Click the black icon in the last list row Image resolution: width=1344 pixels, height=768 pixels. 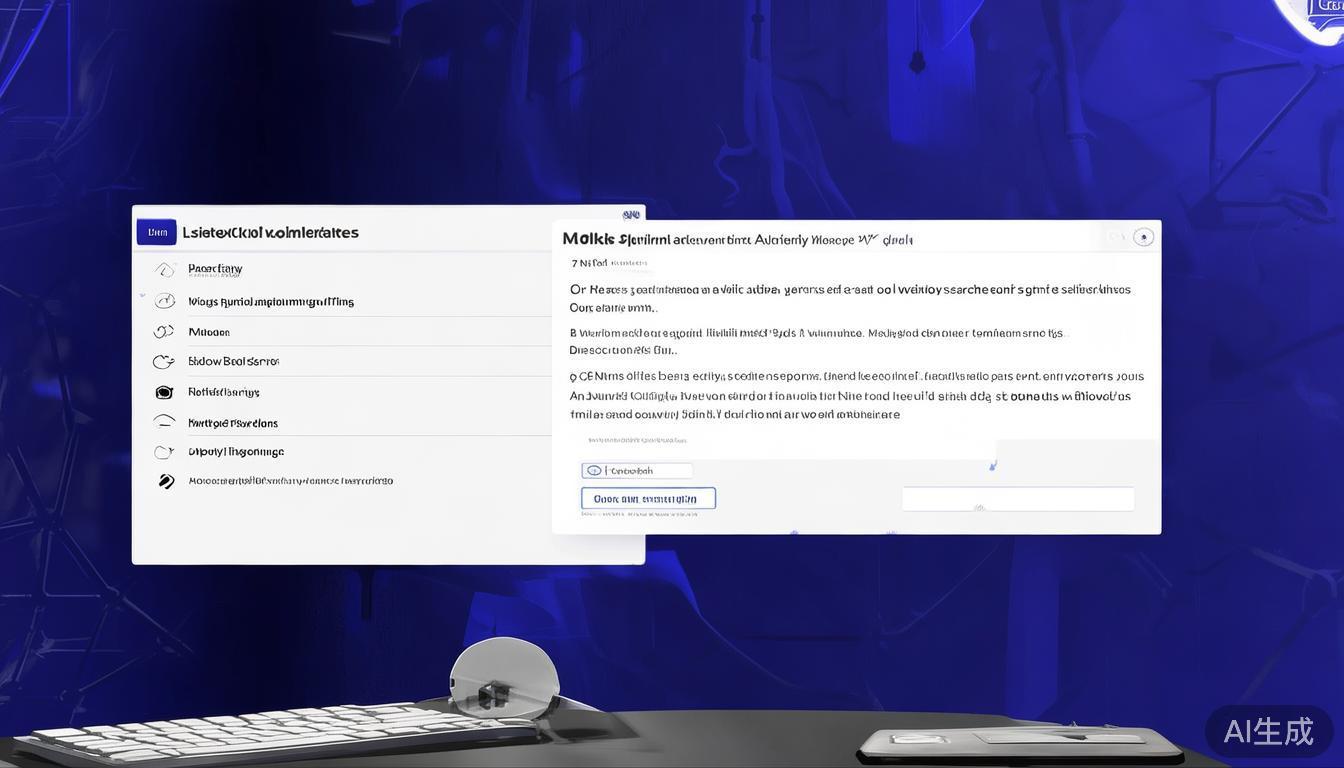(166, 481)
